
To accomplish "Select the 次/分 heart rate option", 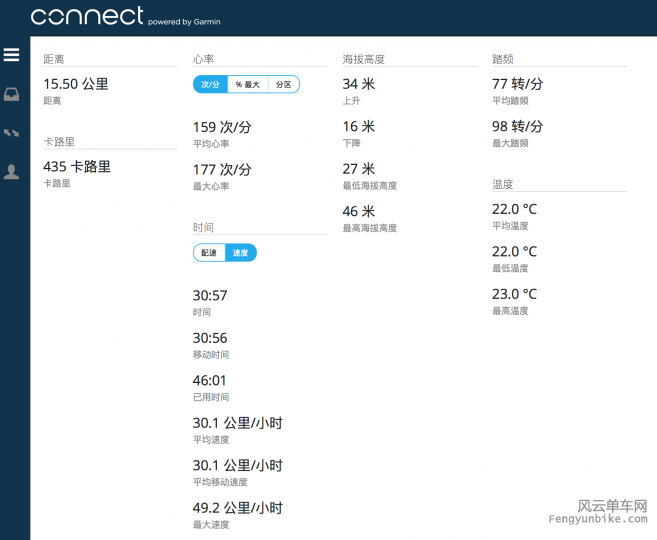I will pyautogui.click(x=210, y=85).
